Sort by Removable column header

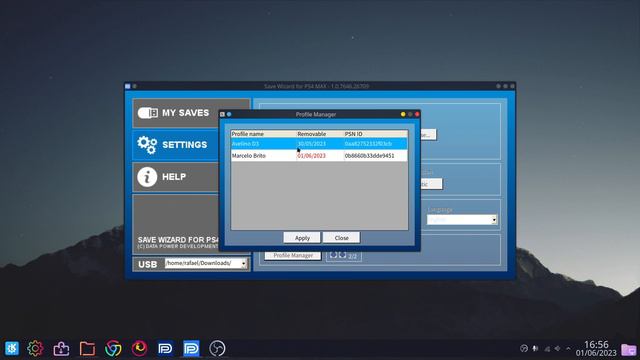pos(320,134)
